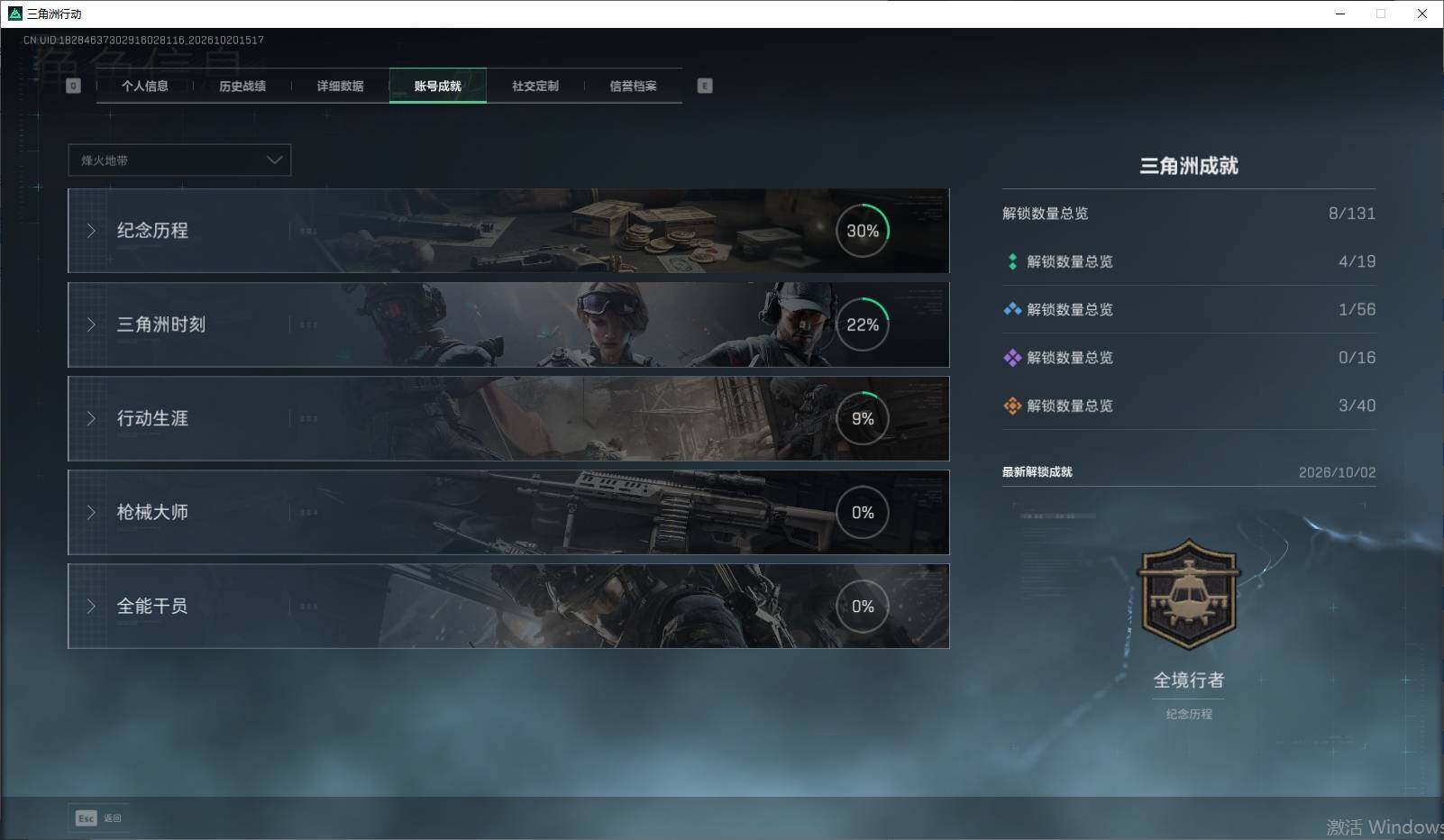
Task: Expand the 行动生涯 category chevron
Action: point(91,418)
